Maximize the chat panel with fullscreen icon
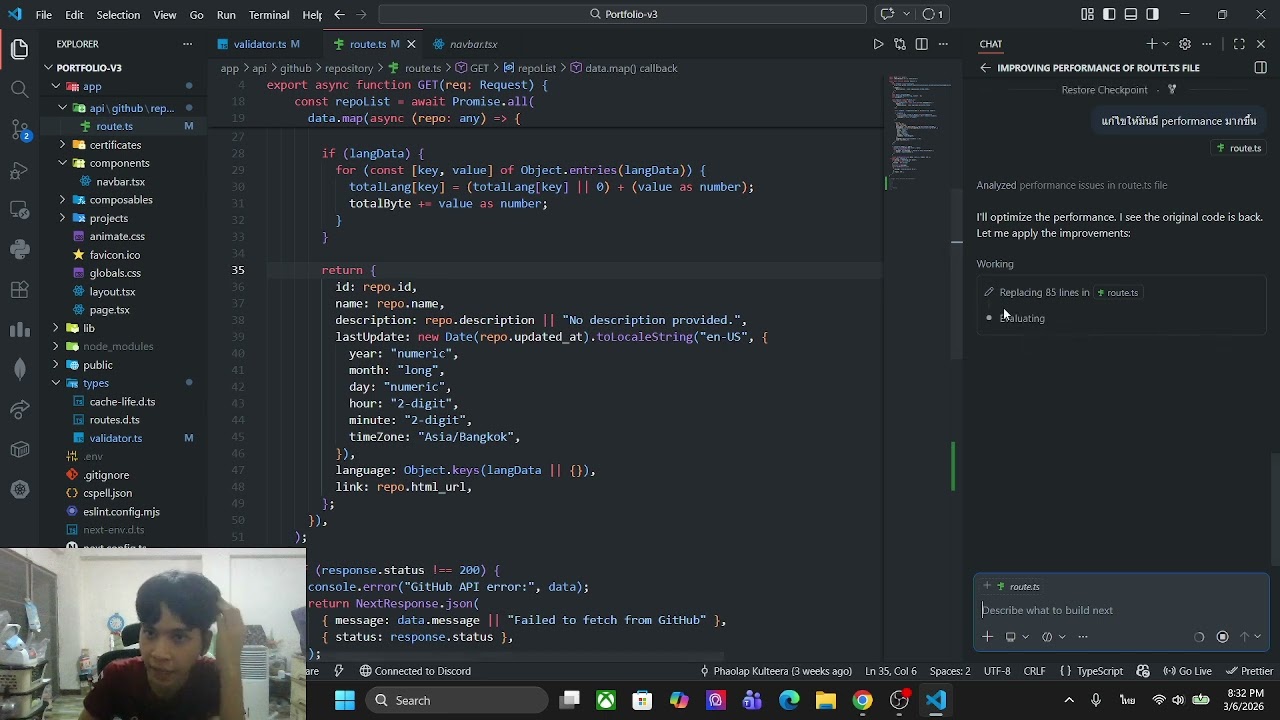 tap(1239, 44)
